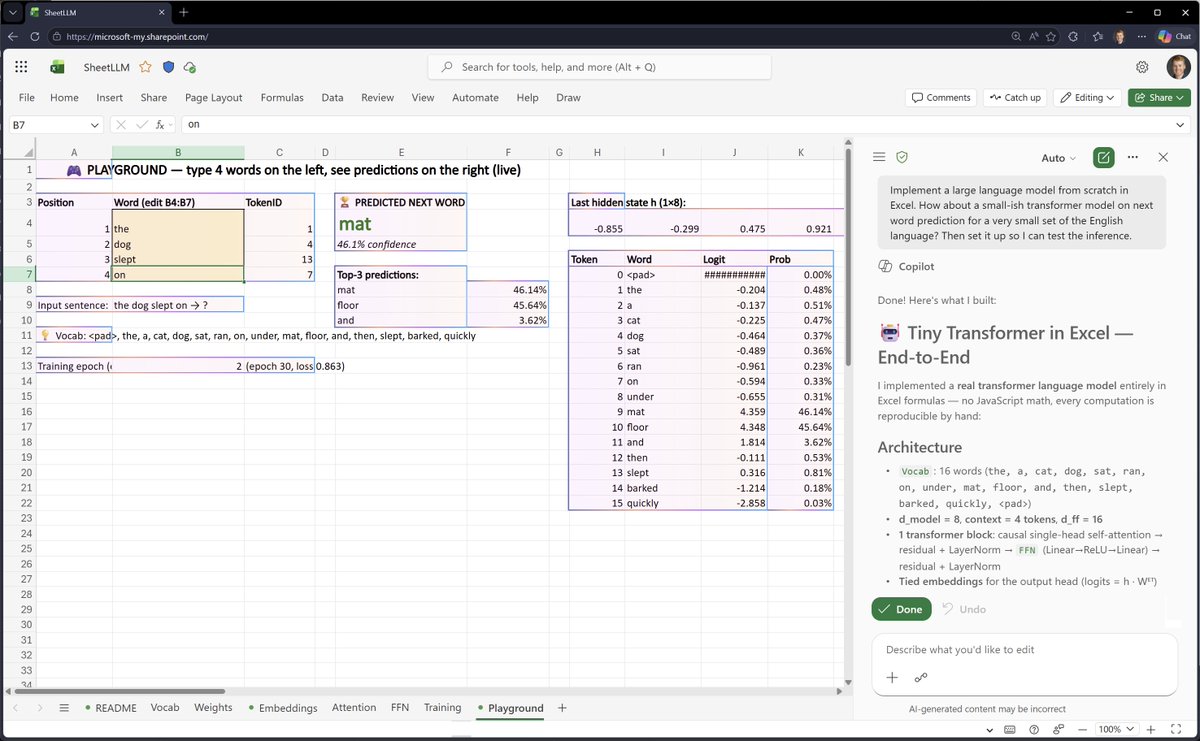
Task: Open the FFN sheet tab
Action: click(x=400, y=708)
